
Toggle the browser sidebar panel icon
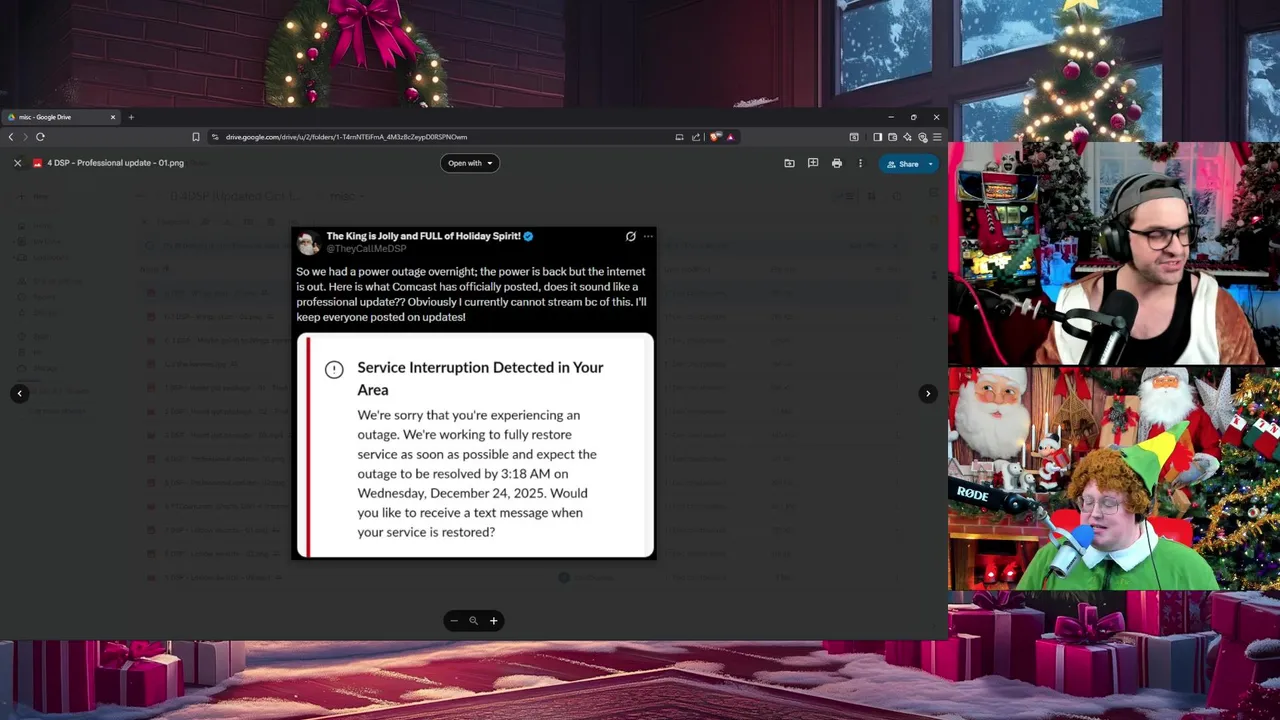click(x=877, y=137)
